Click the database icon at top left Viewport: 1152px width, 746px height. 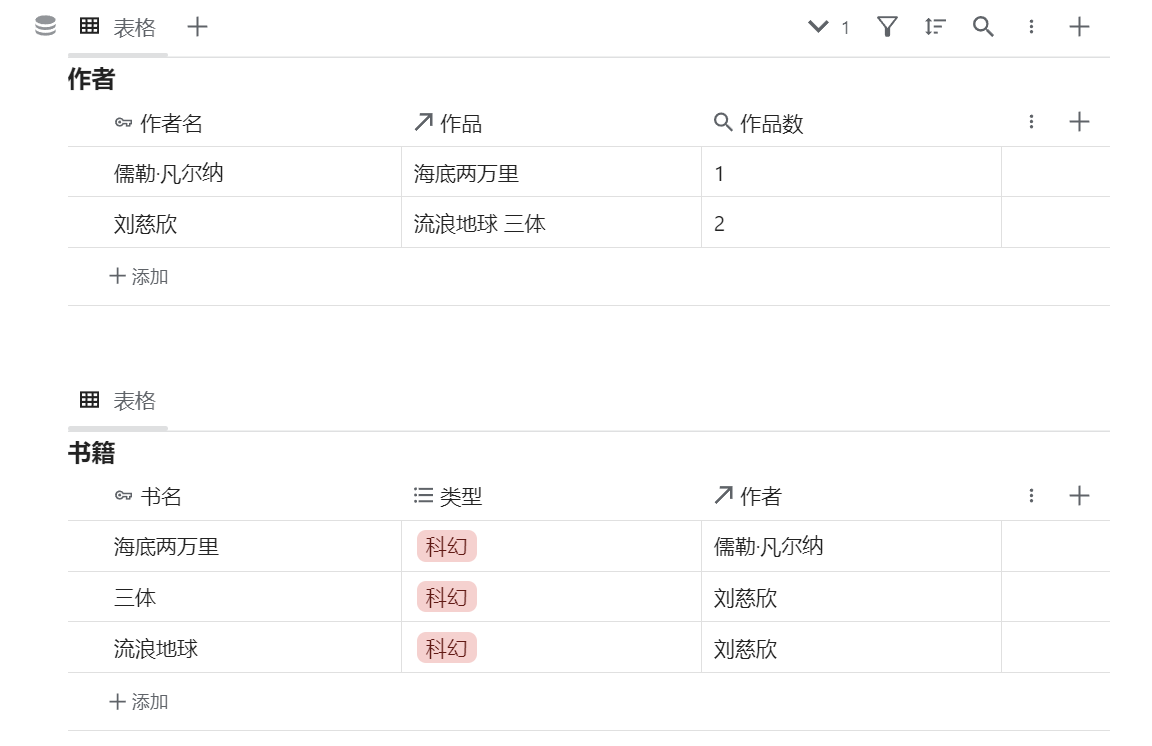point(45,27)
